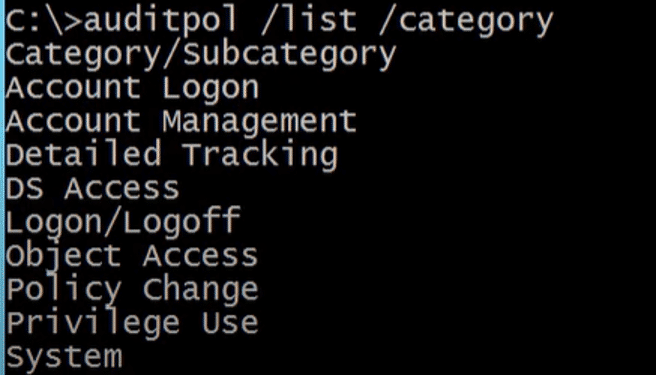656x376 pixels.
Task: Click the /list argument in the command
Action: coord(309,21)
